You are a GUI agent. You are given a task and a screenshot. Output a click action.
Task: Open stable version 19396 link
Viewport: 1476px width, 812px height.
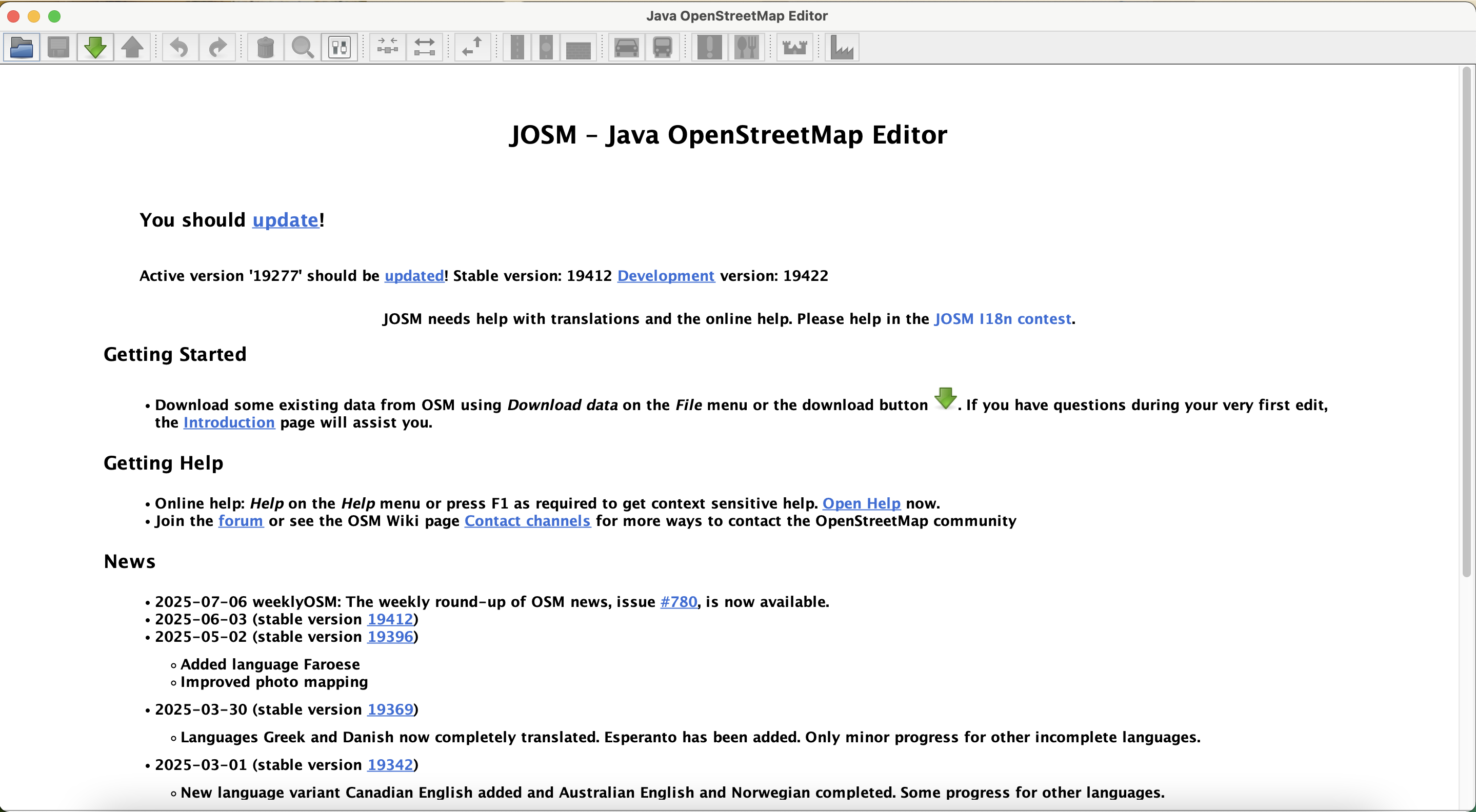click(390, 636)
